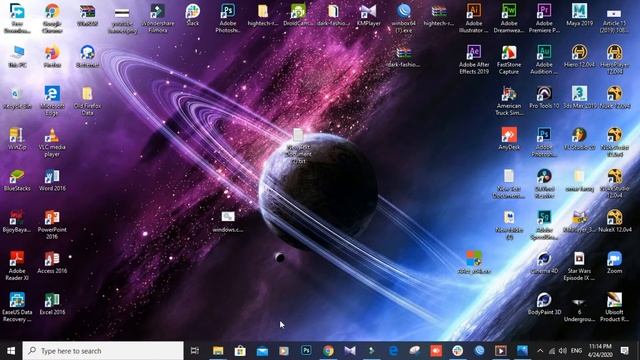This screenshot has width=640, height=360.
Task: Launch BodyPaint 3D from desktop
Action: pyautogui.click(x=544, y=303)
